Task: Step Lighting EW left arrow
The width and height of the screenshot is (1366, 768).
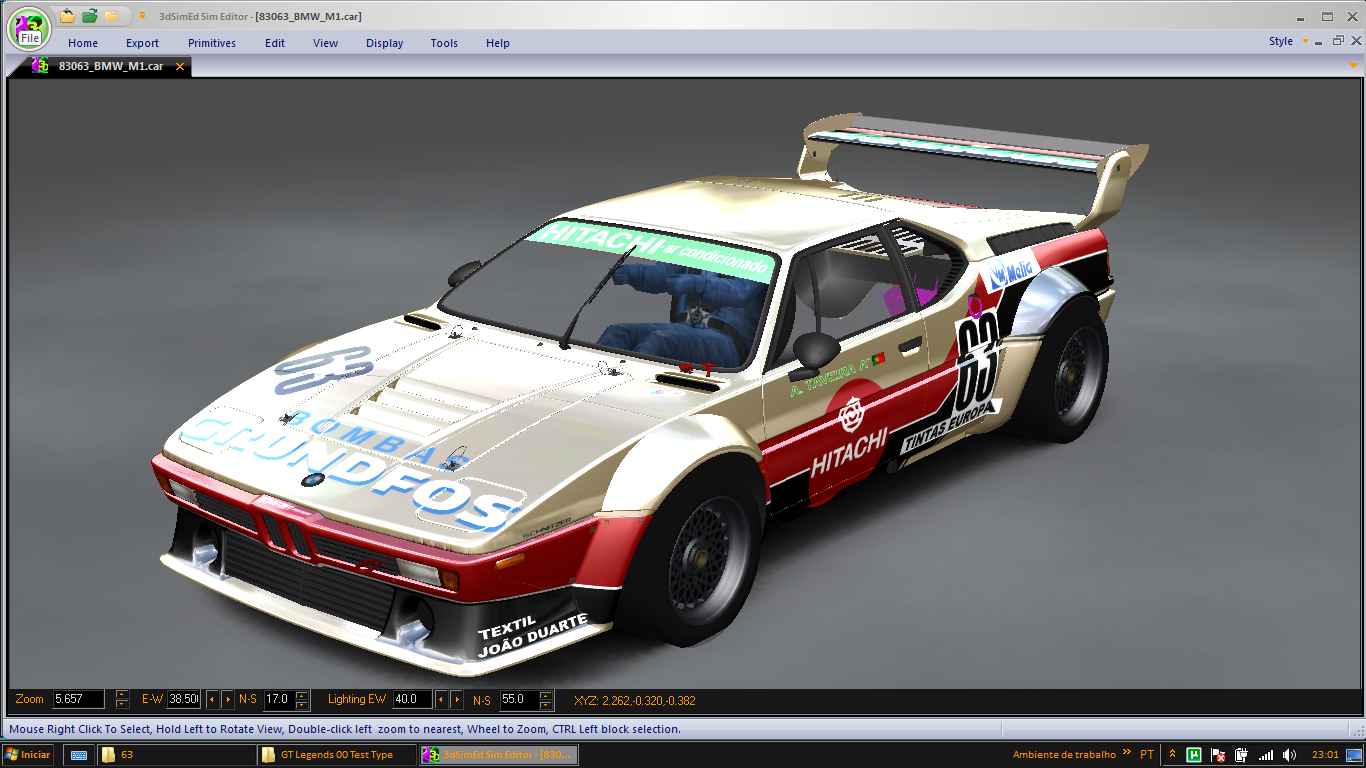Action: [x=441, y=700]
